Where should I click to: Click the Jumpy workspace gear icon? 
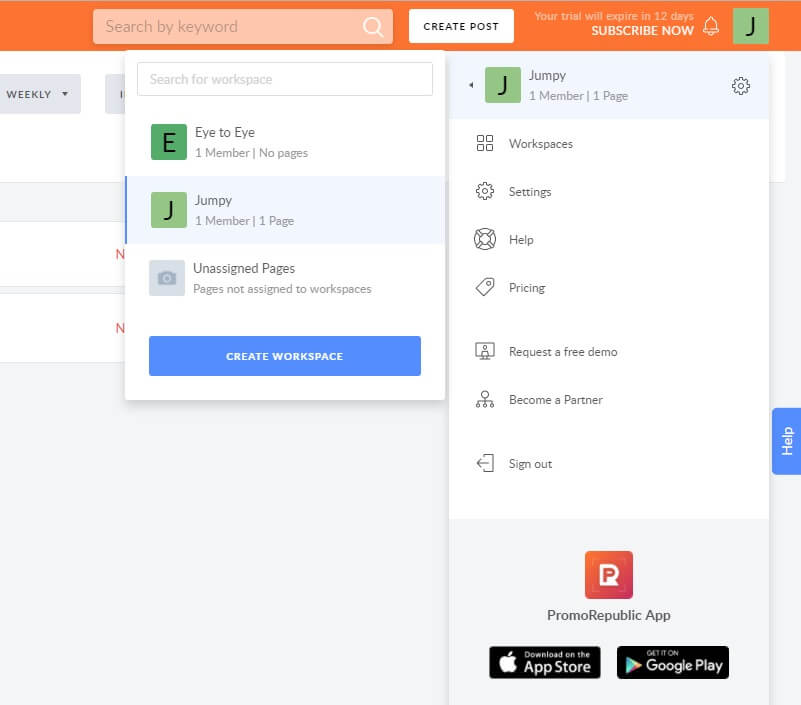click(x=741, y=86)
